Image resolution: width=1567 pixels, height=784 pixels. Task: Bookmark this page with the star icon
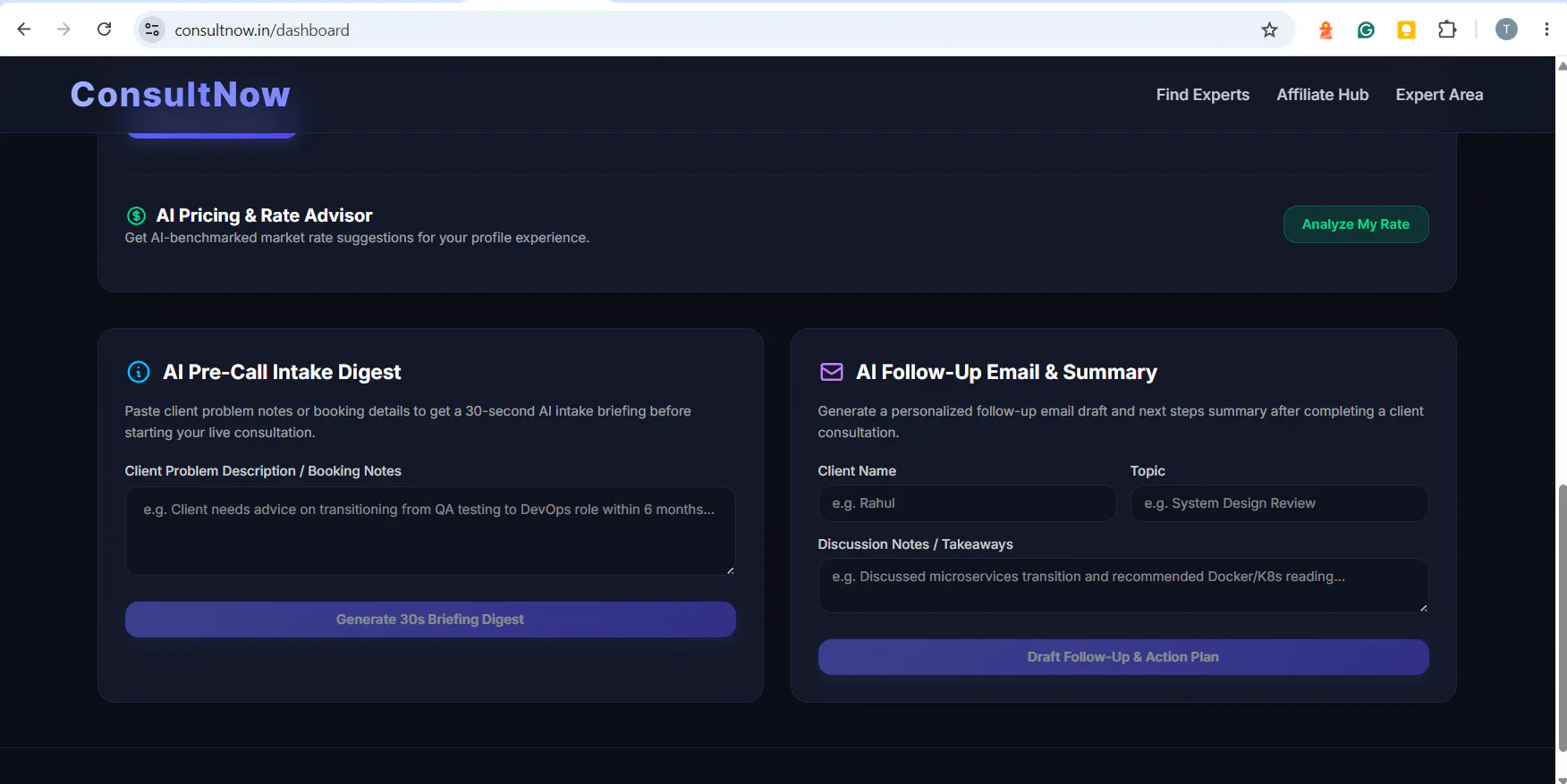[x=1269, y=30]
